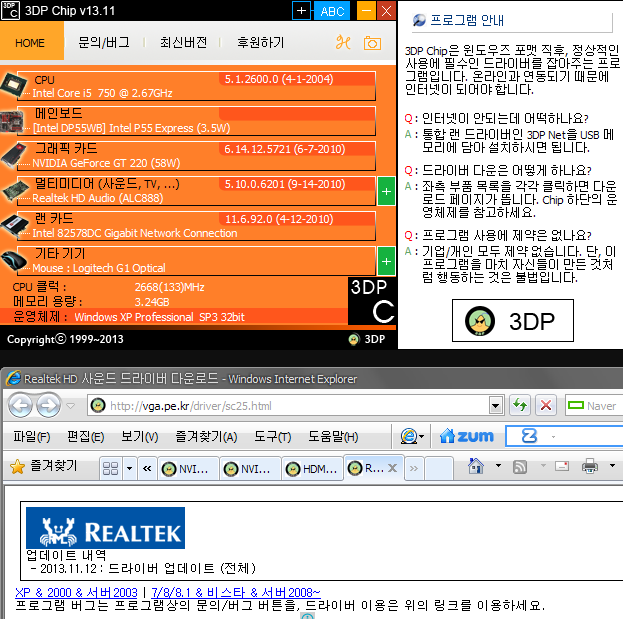The image size is (623, 619).
Task: Click the blank new tab button
Action: point(439,468)
